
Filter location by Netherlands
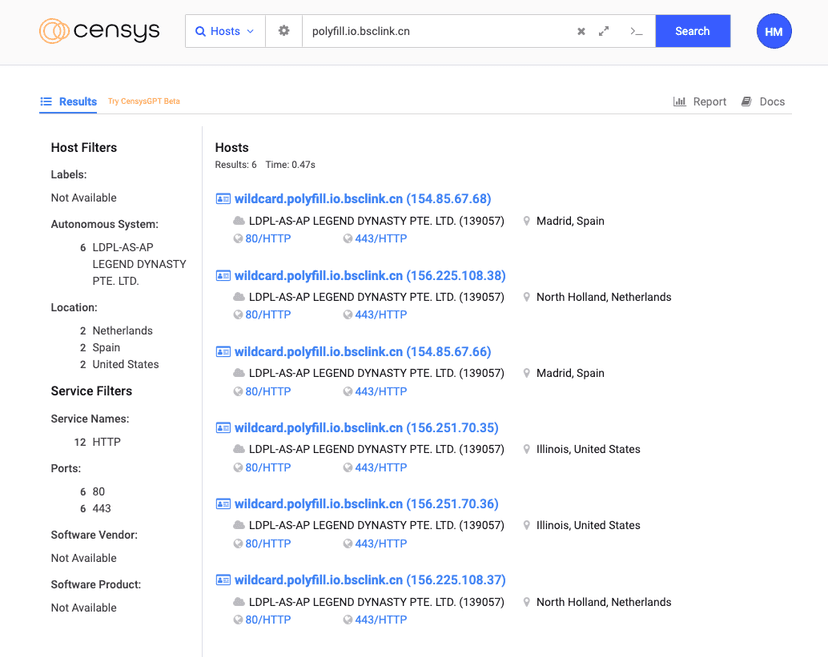point(122,331)
